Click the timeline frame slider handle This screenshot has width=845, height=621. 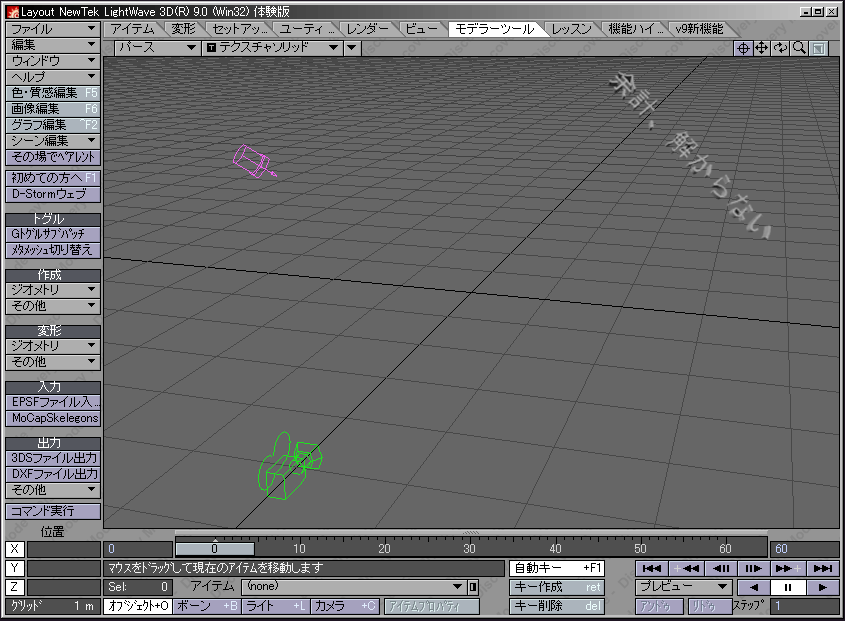214,548
